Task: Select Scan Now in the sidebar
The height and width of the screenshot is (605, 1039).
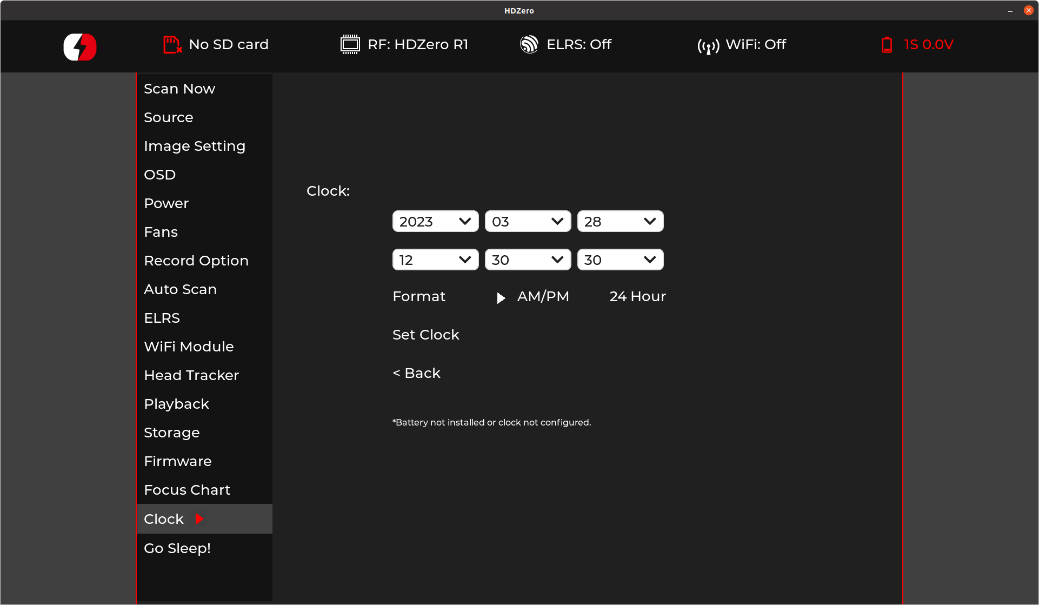Action: pyautogui.click(x=179, y=89)
